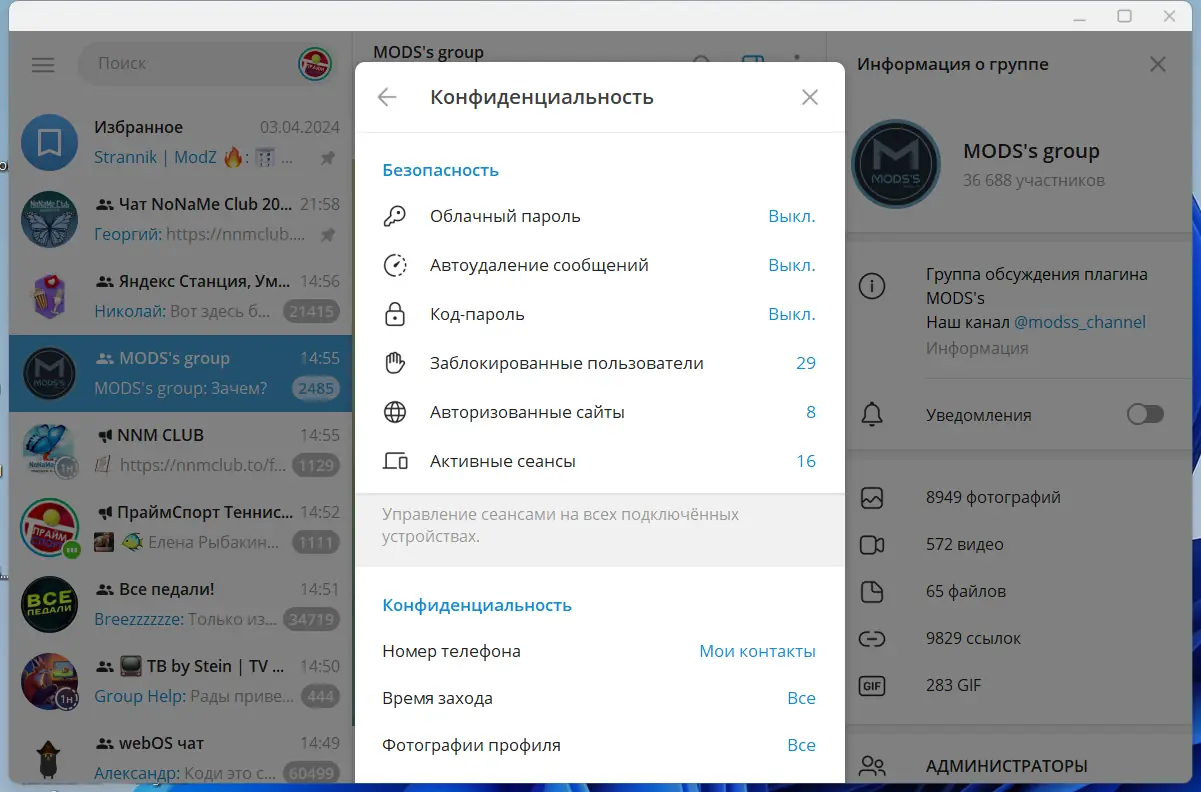
Task: Click the MODS's group avatar
Action: [x=896, y=164]
